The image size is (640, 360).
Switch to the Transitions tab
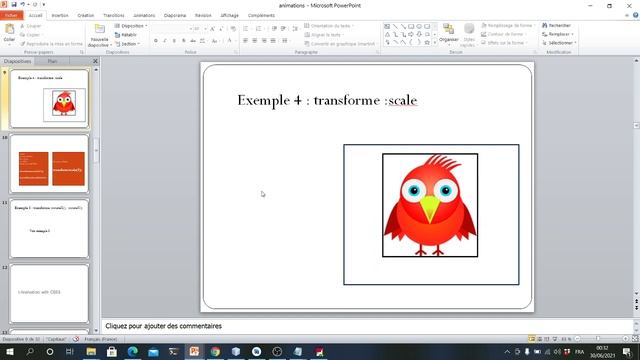(113, 15)
